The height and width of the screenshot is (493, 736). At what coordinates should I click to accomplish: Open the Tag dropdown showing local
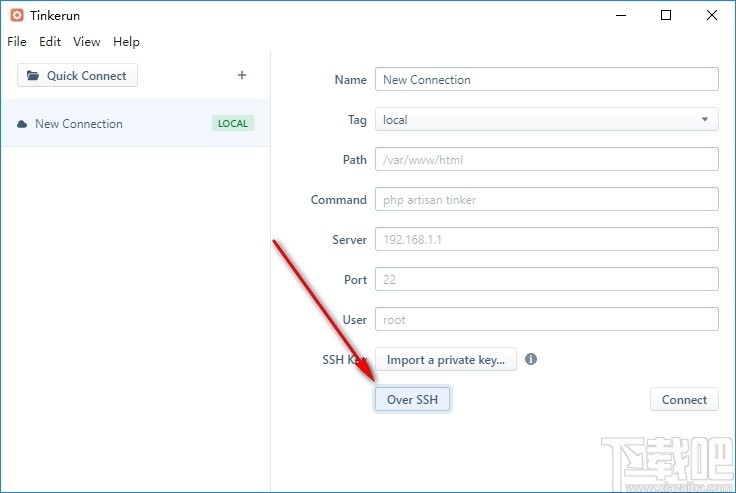click(547, 119)
